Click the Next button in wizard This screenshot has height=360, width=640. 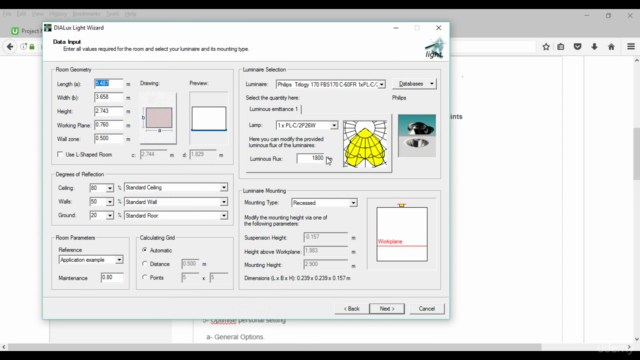387,309
